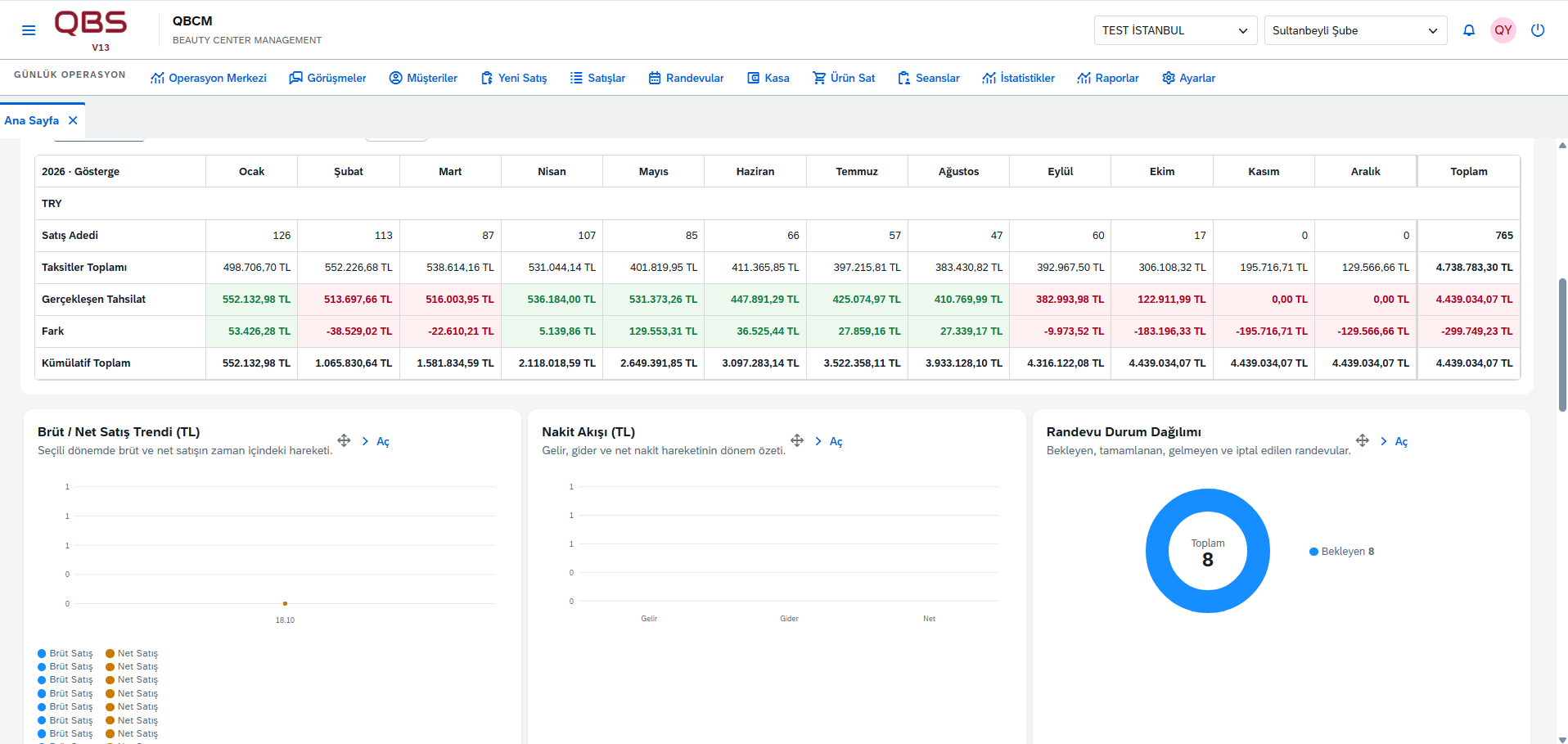
Task: Open Randevular calendar page
Action: tap(686, 78)
